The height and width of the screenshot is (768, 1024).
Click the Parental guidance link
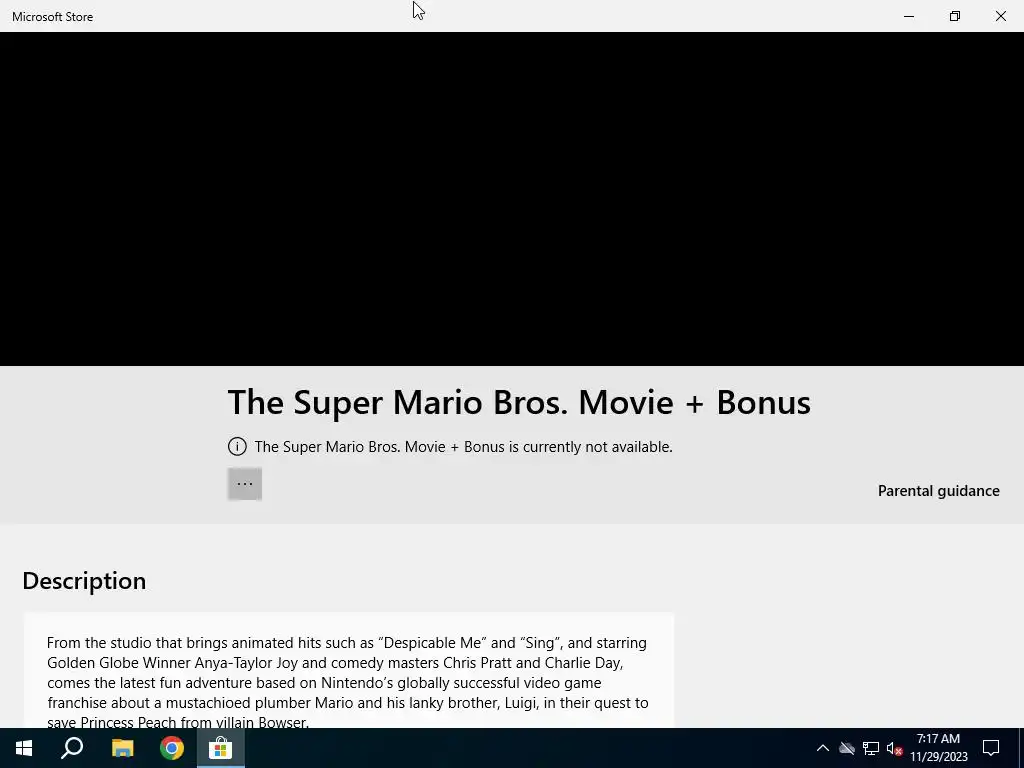pyautogui.click(x=938, y=491)
